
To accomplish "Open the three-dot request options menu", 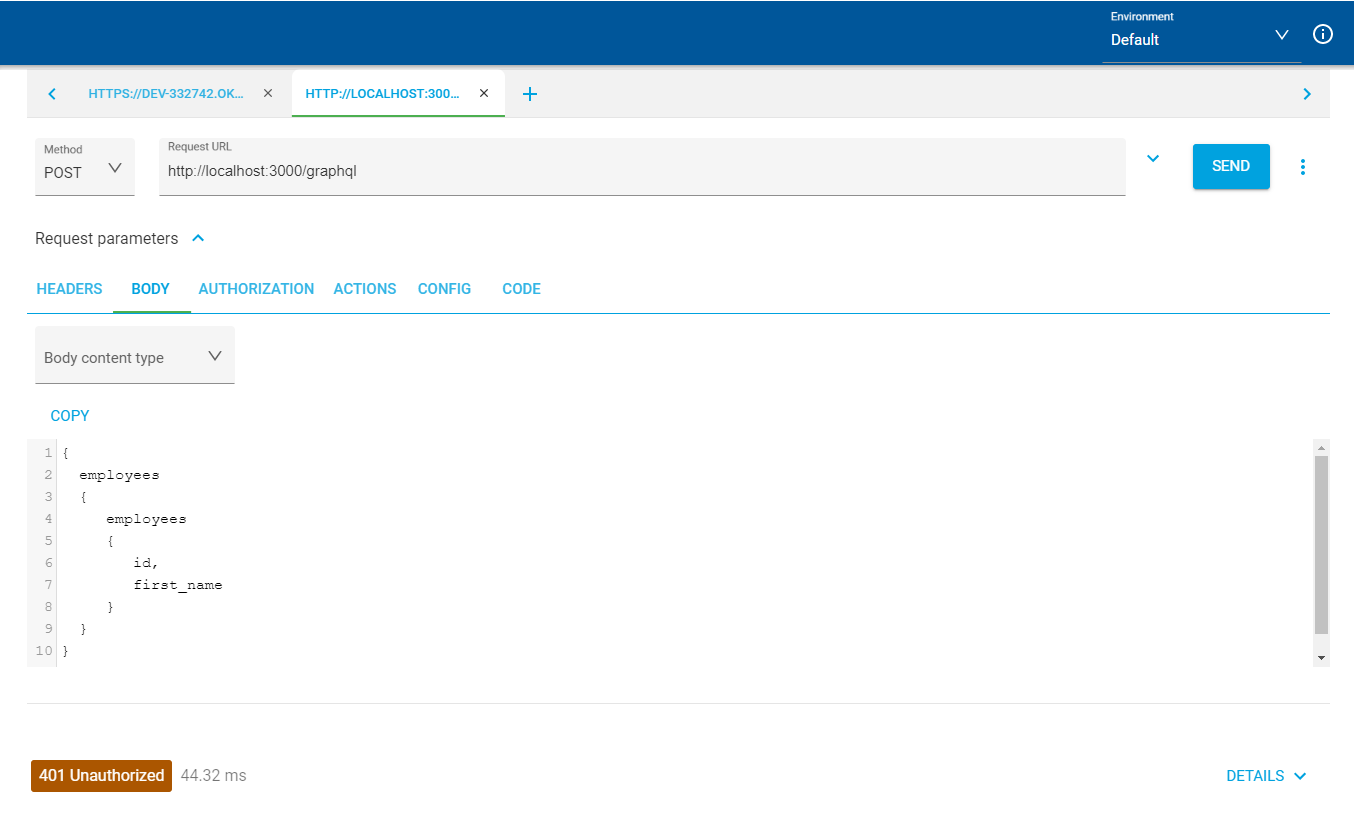I will (x=1302, y=167).
